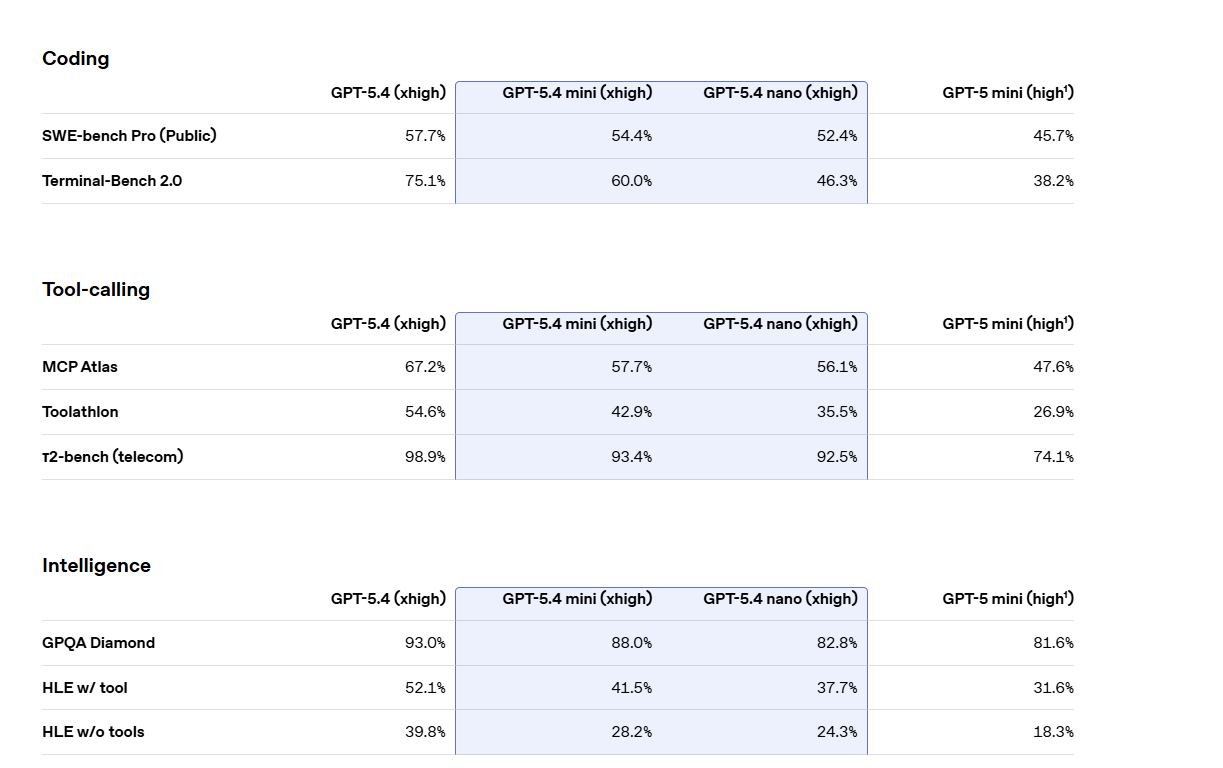
Task: Select the Terminal-Bench 2.0 row label
Action: click(112, 181)
